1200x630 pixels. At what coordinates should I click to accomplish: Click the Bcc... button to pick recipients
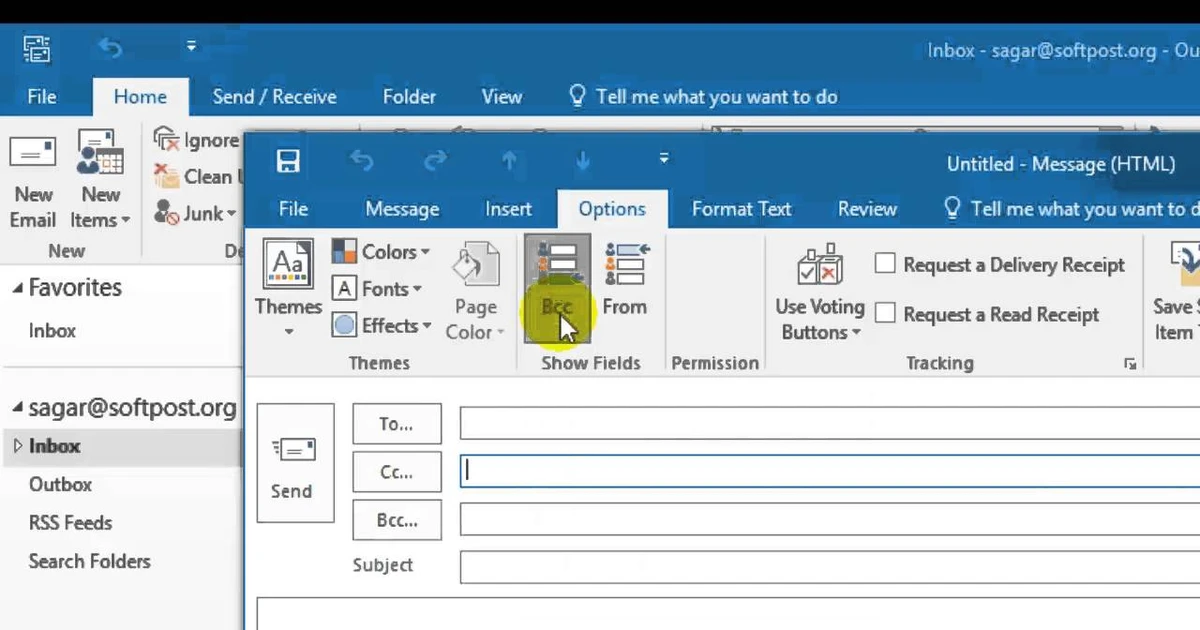(396, 519)
